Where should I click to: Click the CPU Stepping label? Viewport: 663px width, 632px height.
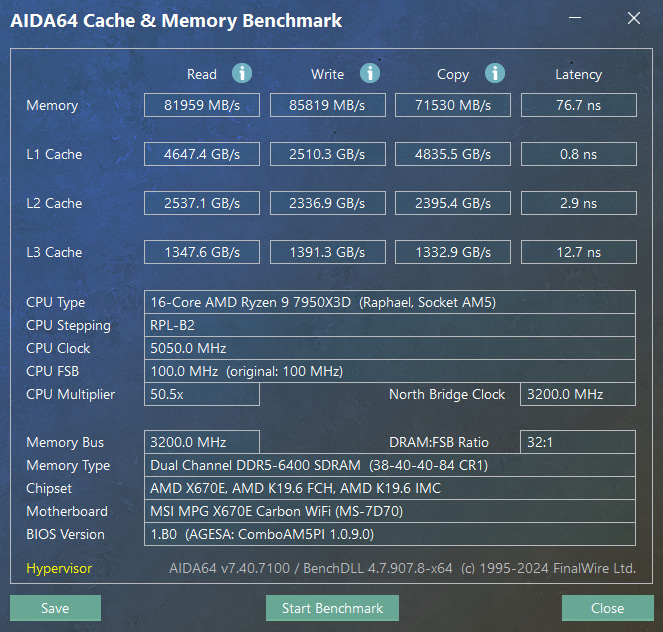point(68,326)
